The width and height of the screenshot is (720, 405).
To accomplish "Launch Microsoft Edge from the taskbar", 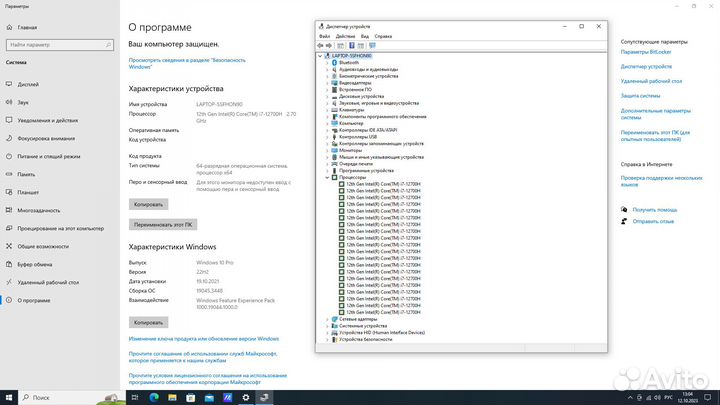I will pyautogui.click(x=154, y=397).
